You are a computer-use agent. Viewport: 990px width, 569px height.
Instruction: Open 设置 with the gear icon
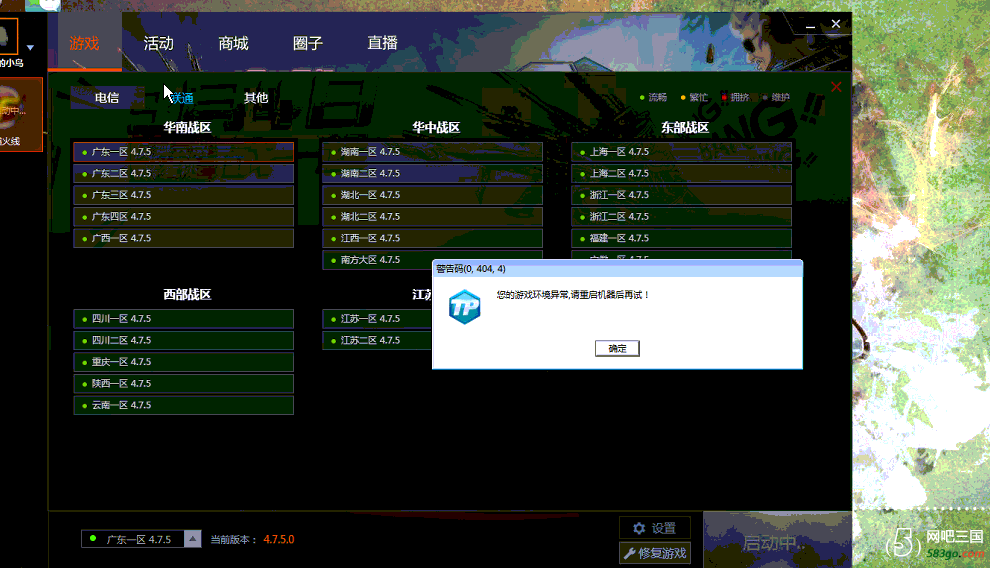[x=655, y=528]
